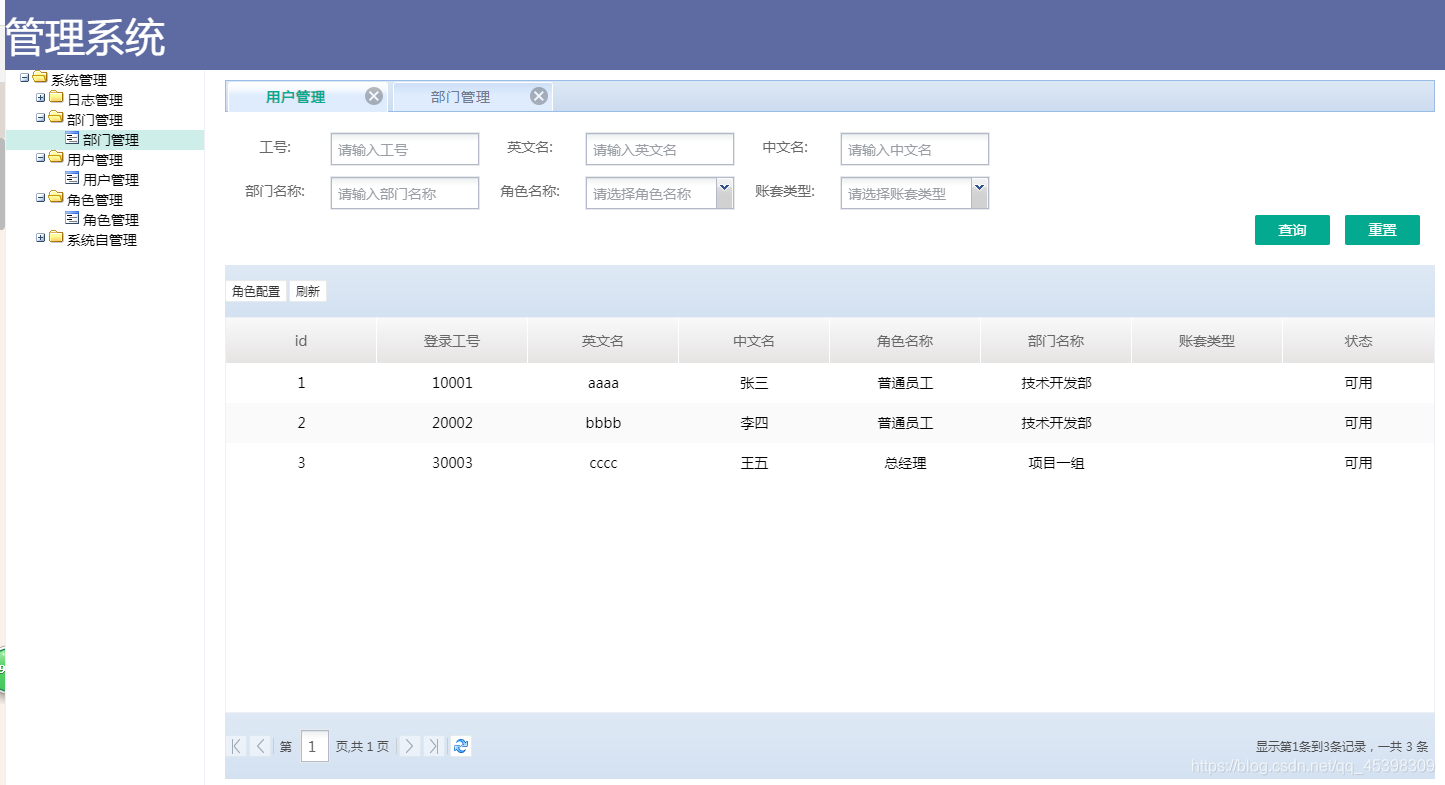Open 部门管理 leaf item in tree

[111, 140]
